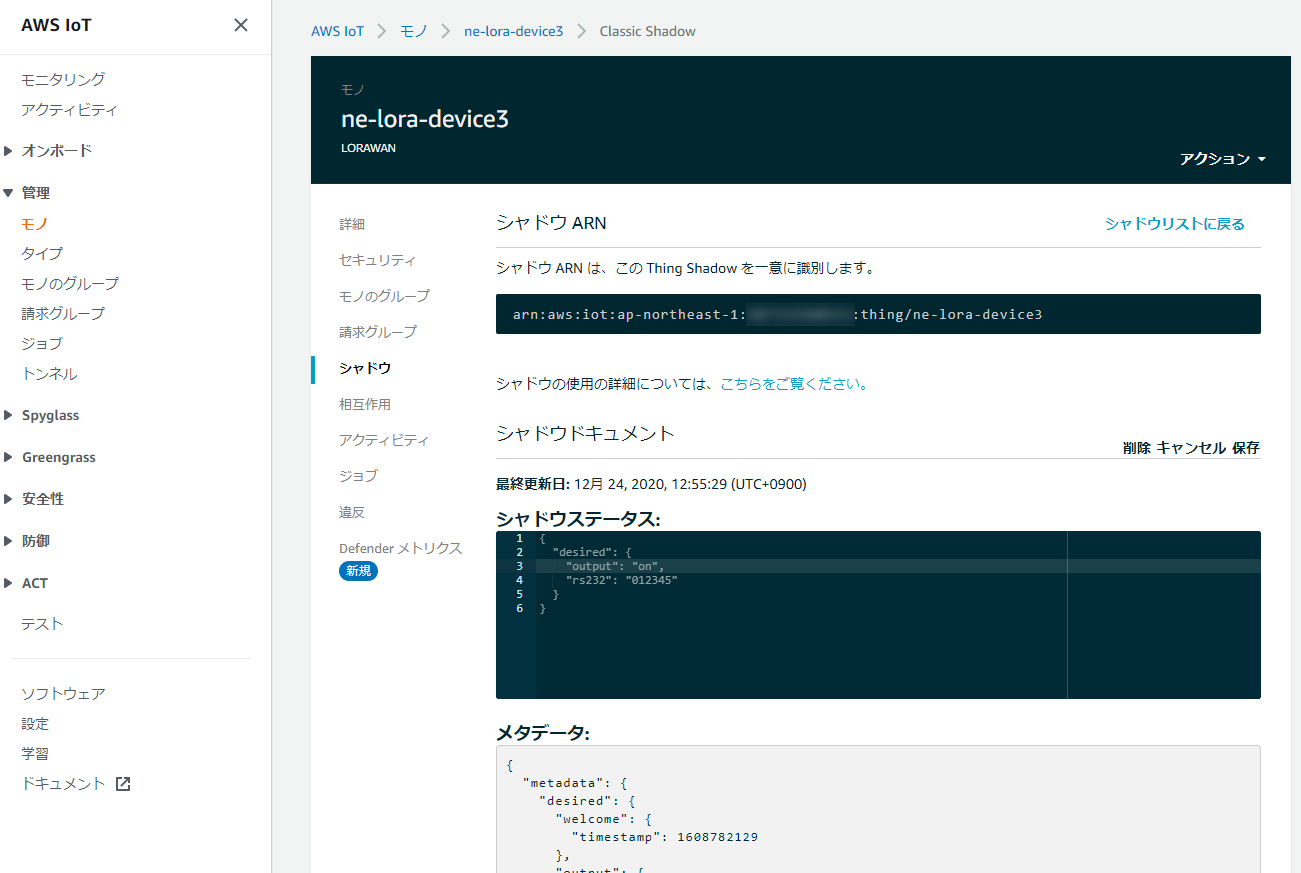Open こちらをご覧ください link
Image resolution: width=1301 pixels, height=873 pixels.
[x=794, y=383]
